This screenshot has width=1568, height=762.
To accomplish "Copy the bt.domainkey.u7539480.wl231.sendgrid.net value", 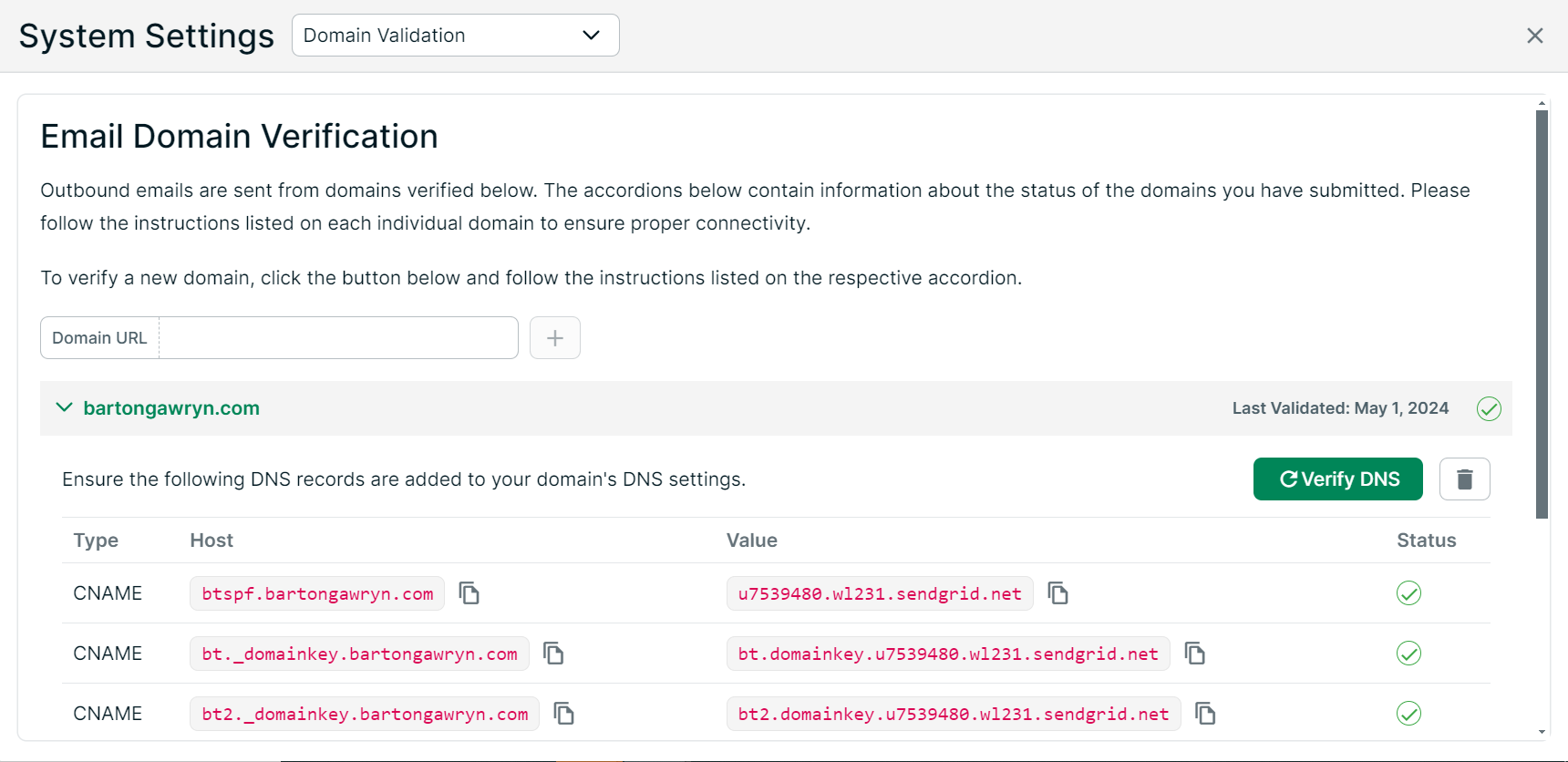I will pyautogui.click(x=1194, y=654).
